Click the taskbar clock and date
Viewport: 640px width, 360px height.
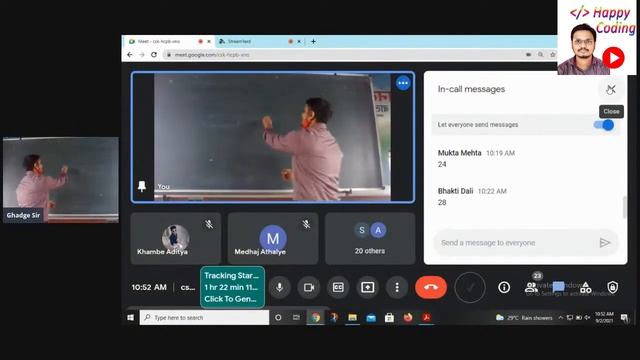click(604, 318)
